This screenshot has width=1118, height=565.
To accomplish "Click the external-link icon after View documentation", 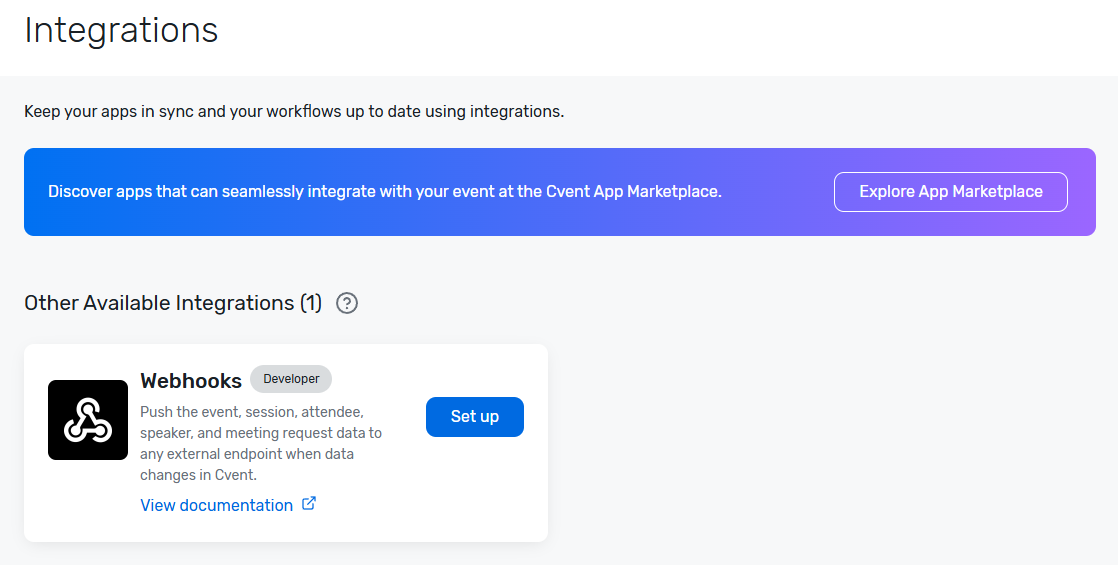I will point(309,504).
